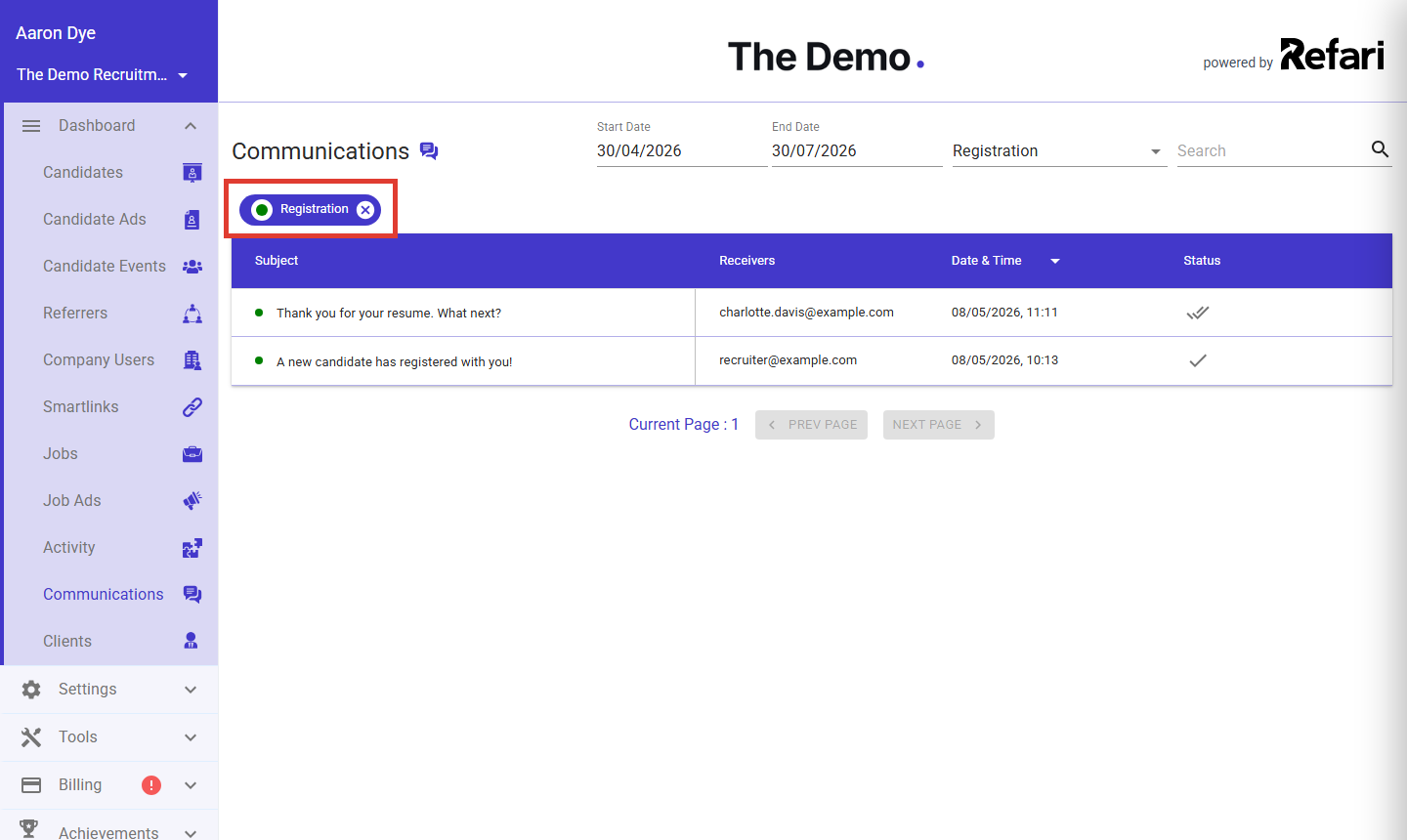Click the Clients person icon
1407x840 pixels.
(192, 641)
